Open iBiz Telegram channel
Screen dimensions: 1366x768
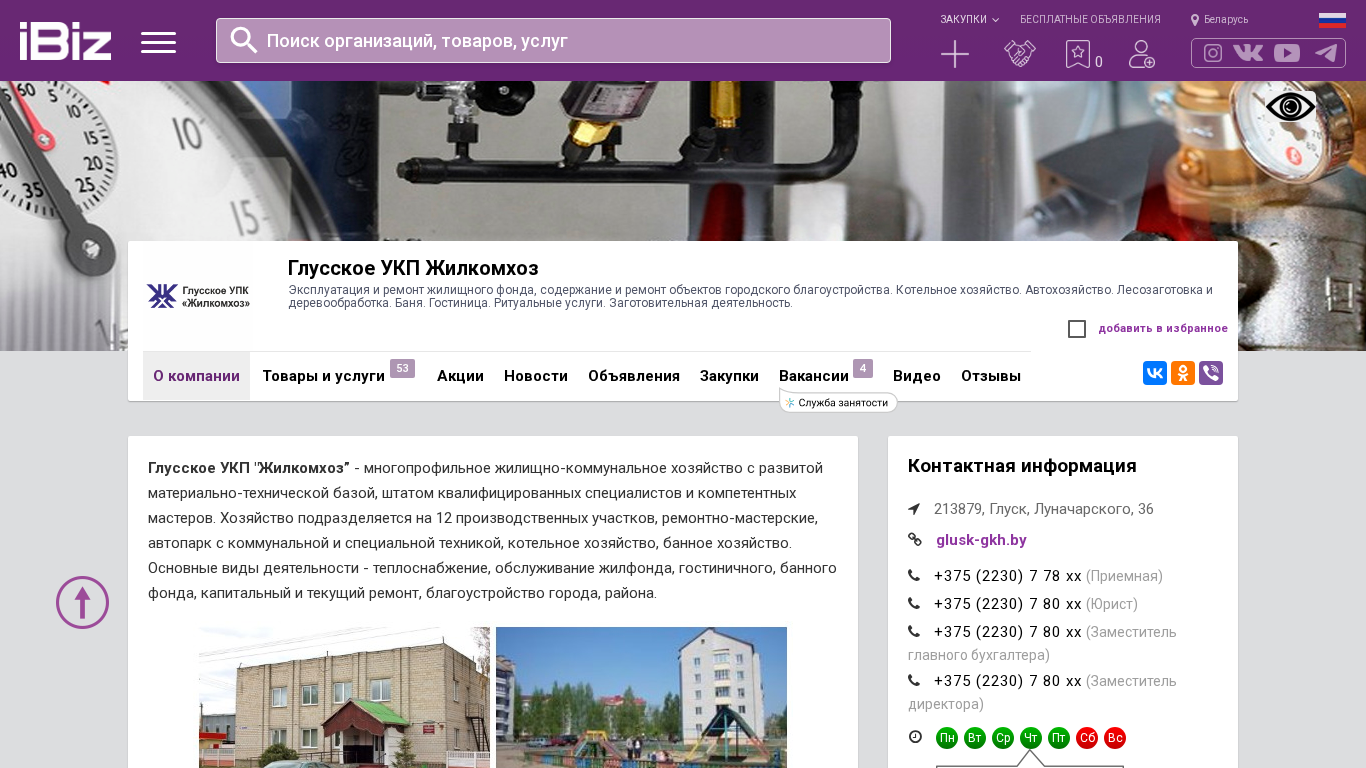[x=1326, y=53]
